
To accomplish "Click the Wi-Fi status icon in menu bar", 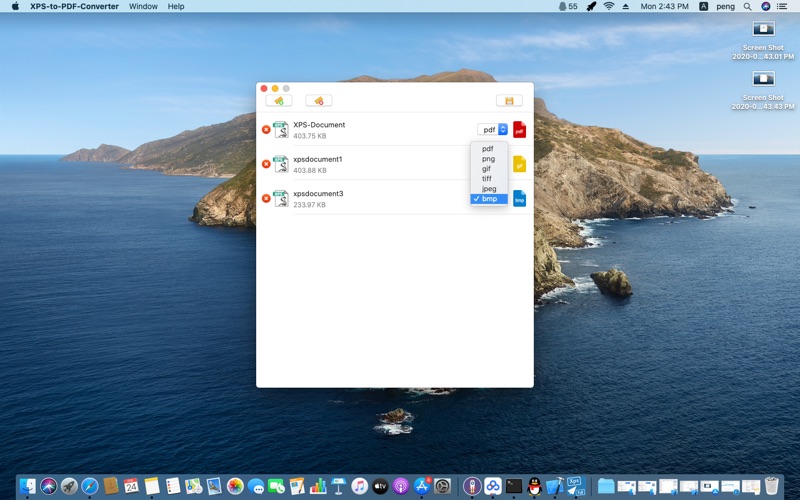I will point(609,6).
